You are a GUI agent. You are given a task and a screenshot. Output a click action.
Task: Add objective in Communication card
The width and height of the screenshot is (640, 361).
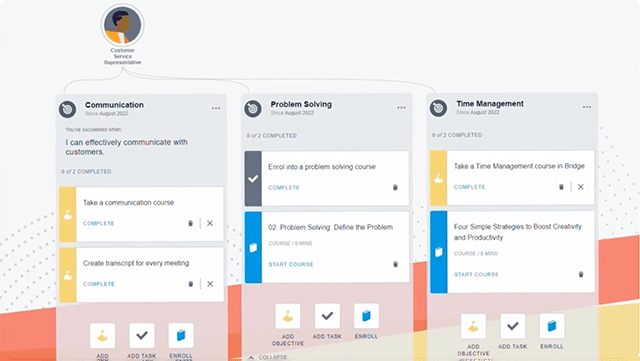[102, 336]
